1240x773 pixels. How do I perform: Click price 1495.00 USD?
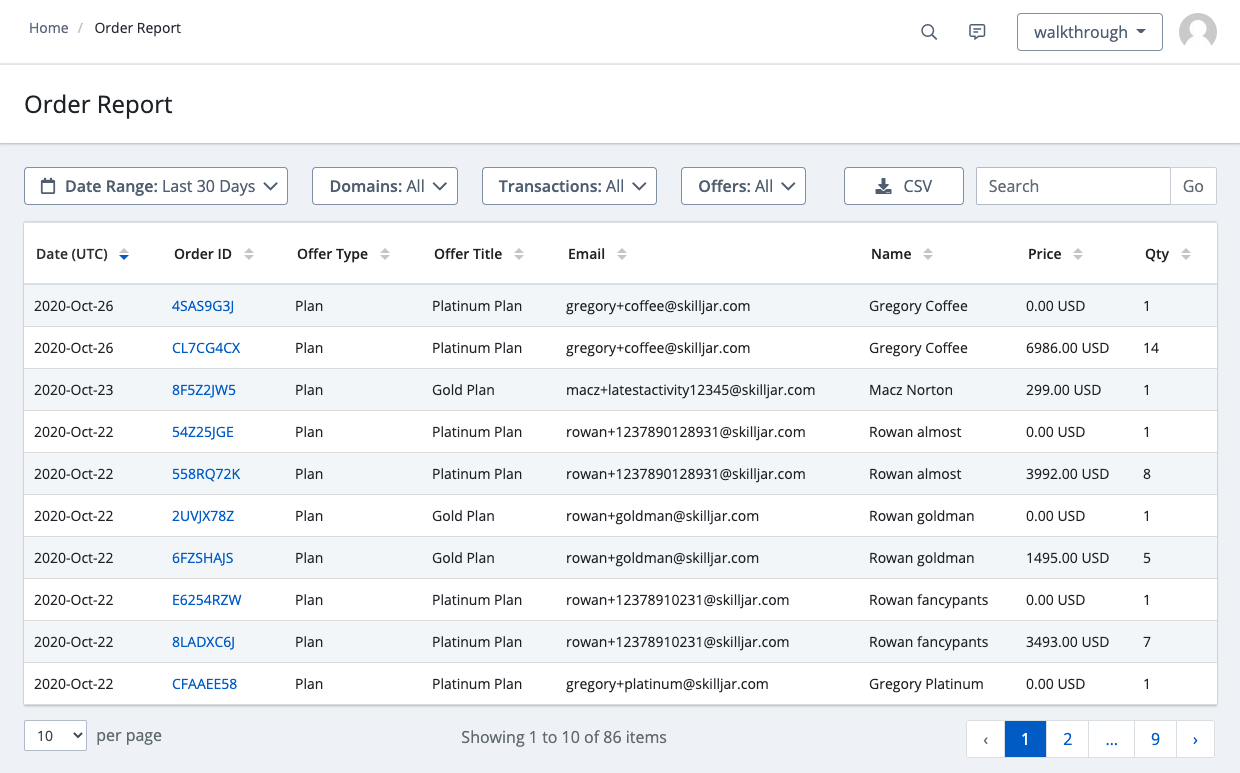1067,558
